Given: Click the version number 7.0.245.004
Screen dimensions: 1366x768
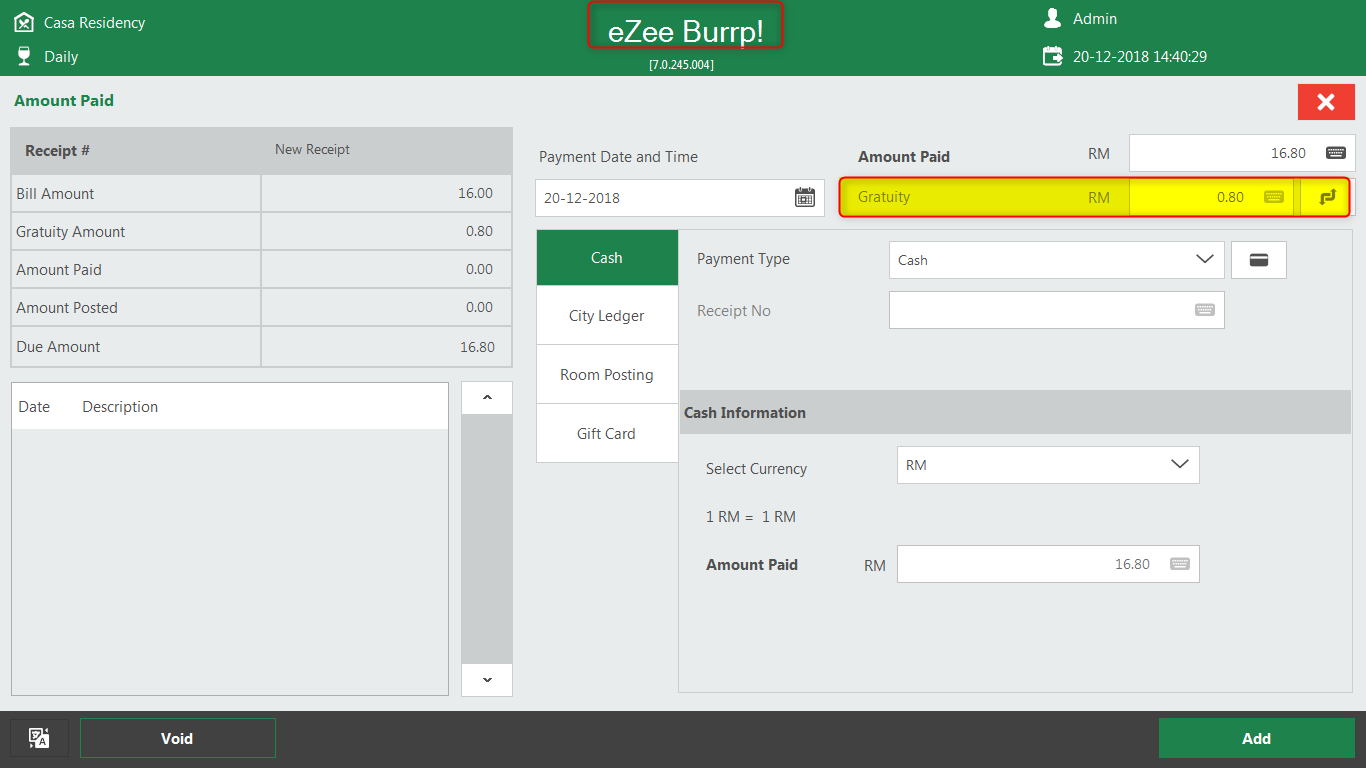Looking at the screenshot, I should click(682, 65).
